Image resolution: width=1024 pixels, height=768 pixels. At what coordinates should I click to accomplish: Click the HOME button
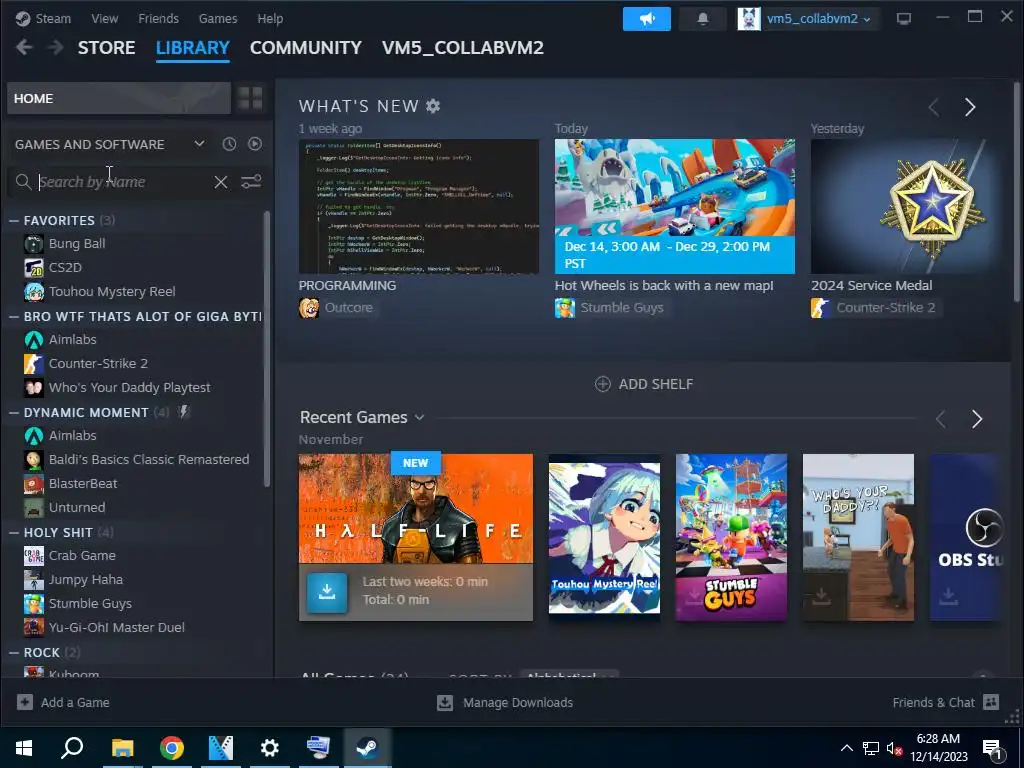pyautogui.click(x=119, y=99)
